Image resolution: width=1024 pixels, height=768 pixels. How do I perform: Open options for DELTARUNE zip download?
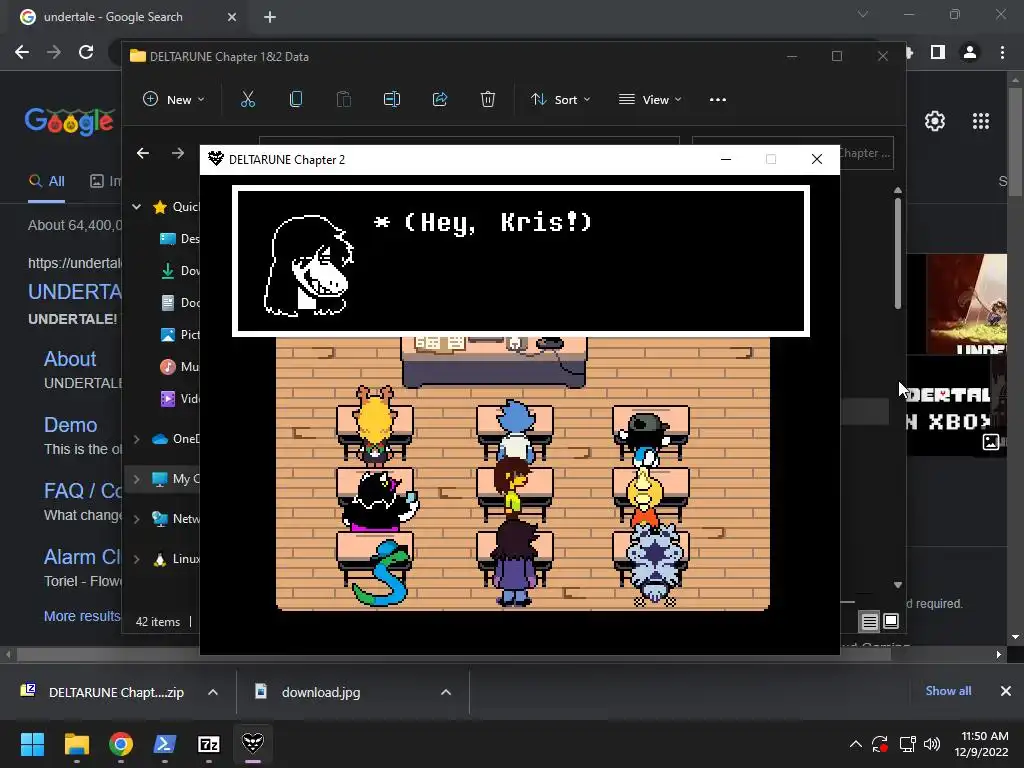coord(213,692)
